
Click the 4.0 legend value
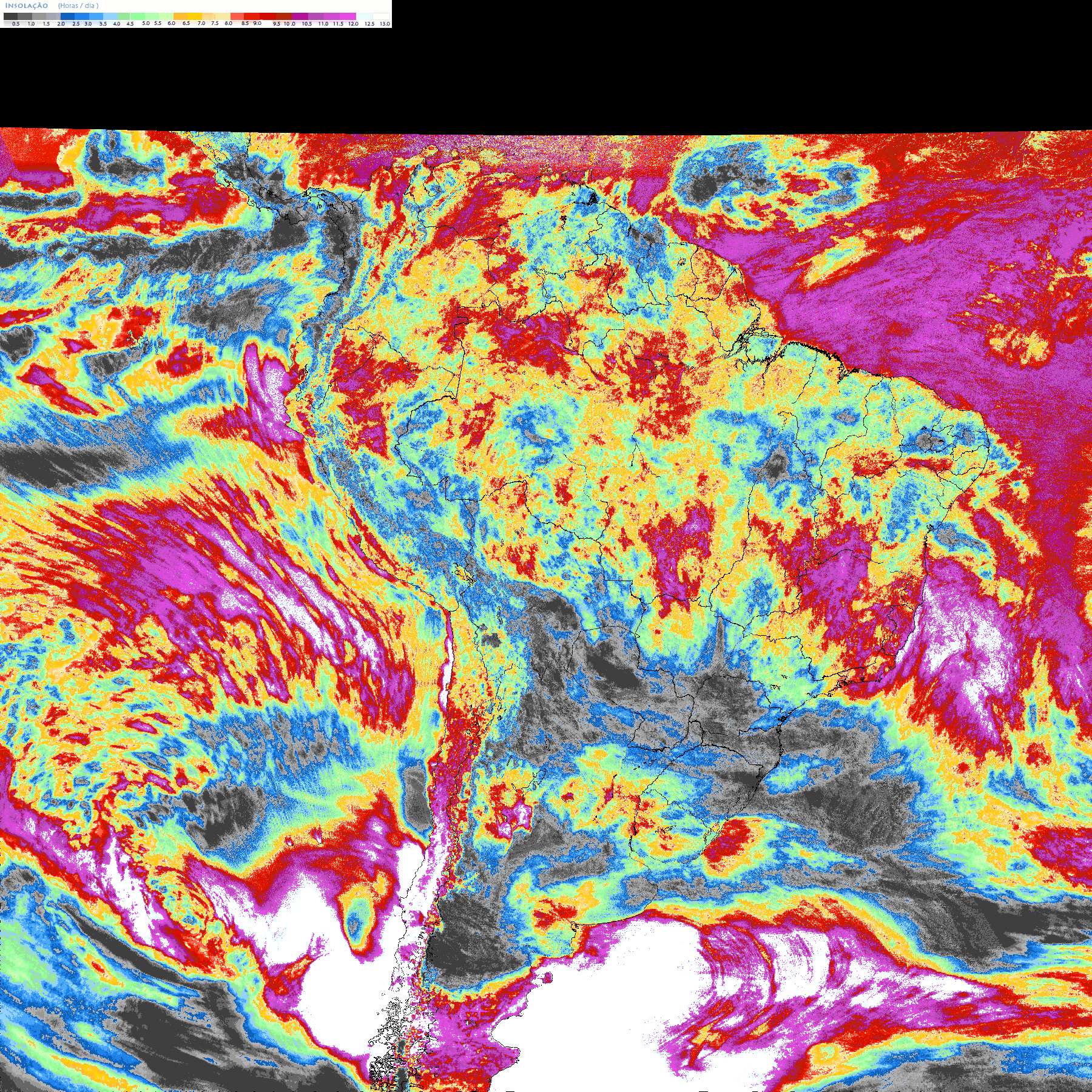[x=116, y=24]
